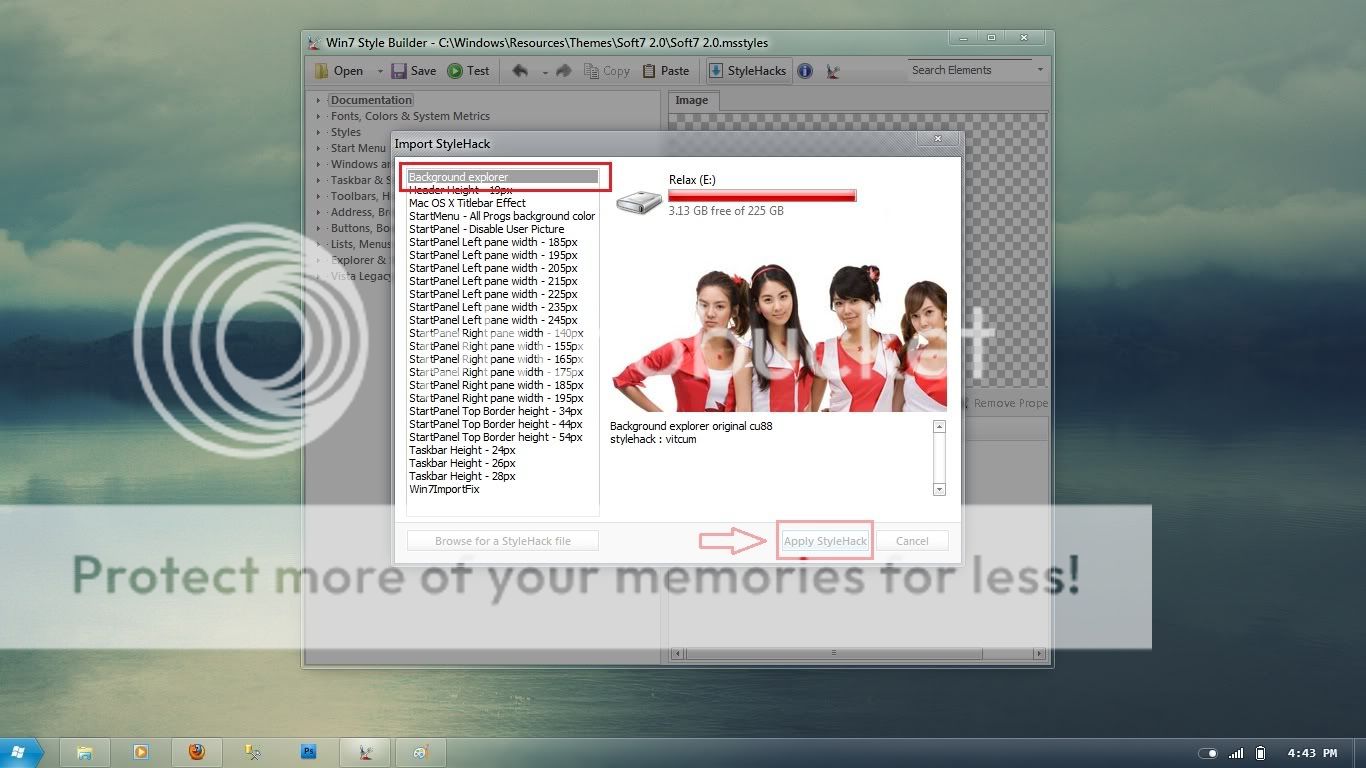Open a theme file with the Open icon
Viewport: 1366px width, 768px height.
(322, 71)
